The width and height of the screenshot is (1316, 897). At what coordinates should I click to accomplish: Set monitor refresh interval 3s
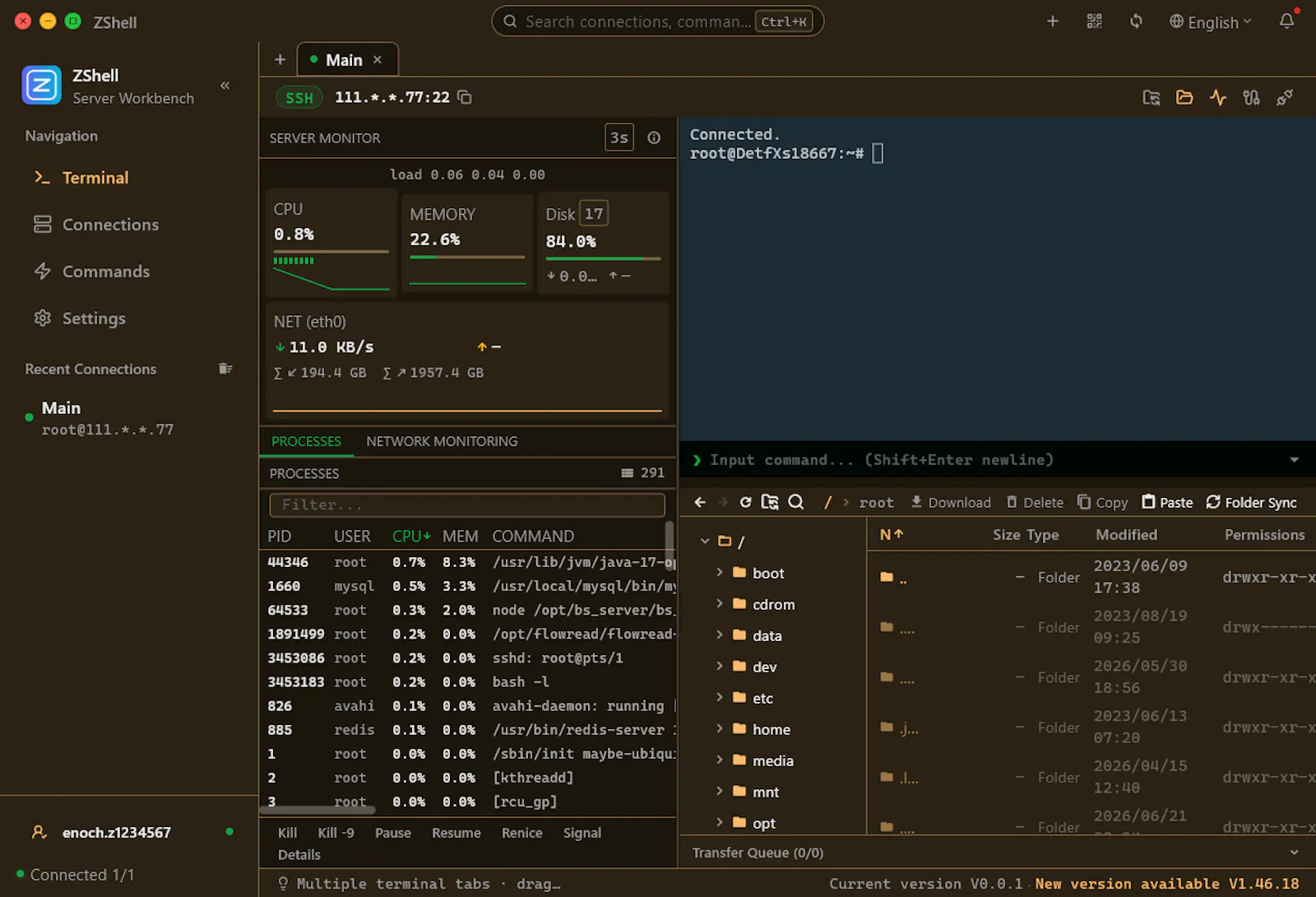(x=619, y=138)
